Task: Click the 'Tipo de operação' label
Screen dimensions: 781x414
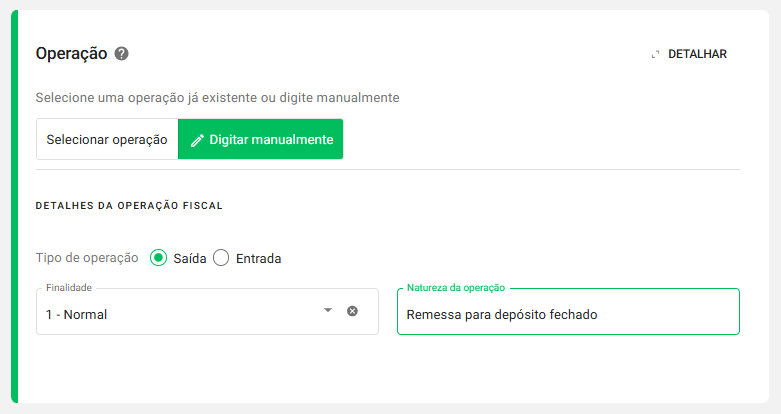Action: pyautogui.click(x=87, y=258)
